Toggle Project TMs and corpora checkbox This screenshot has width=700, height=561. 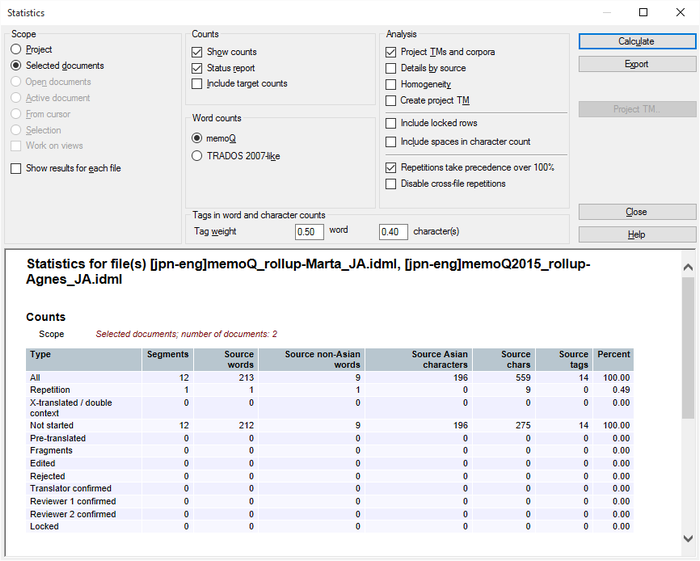click(x=391, y=52)
